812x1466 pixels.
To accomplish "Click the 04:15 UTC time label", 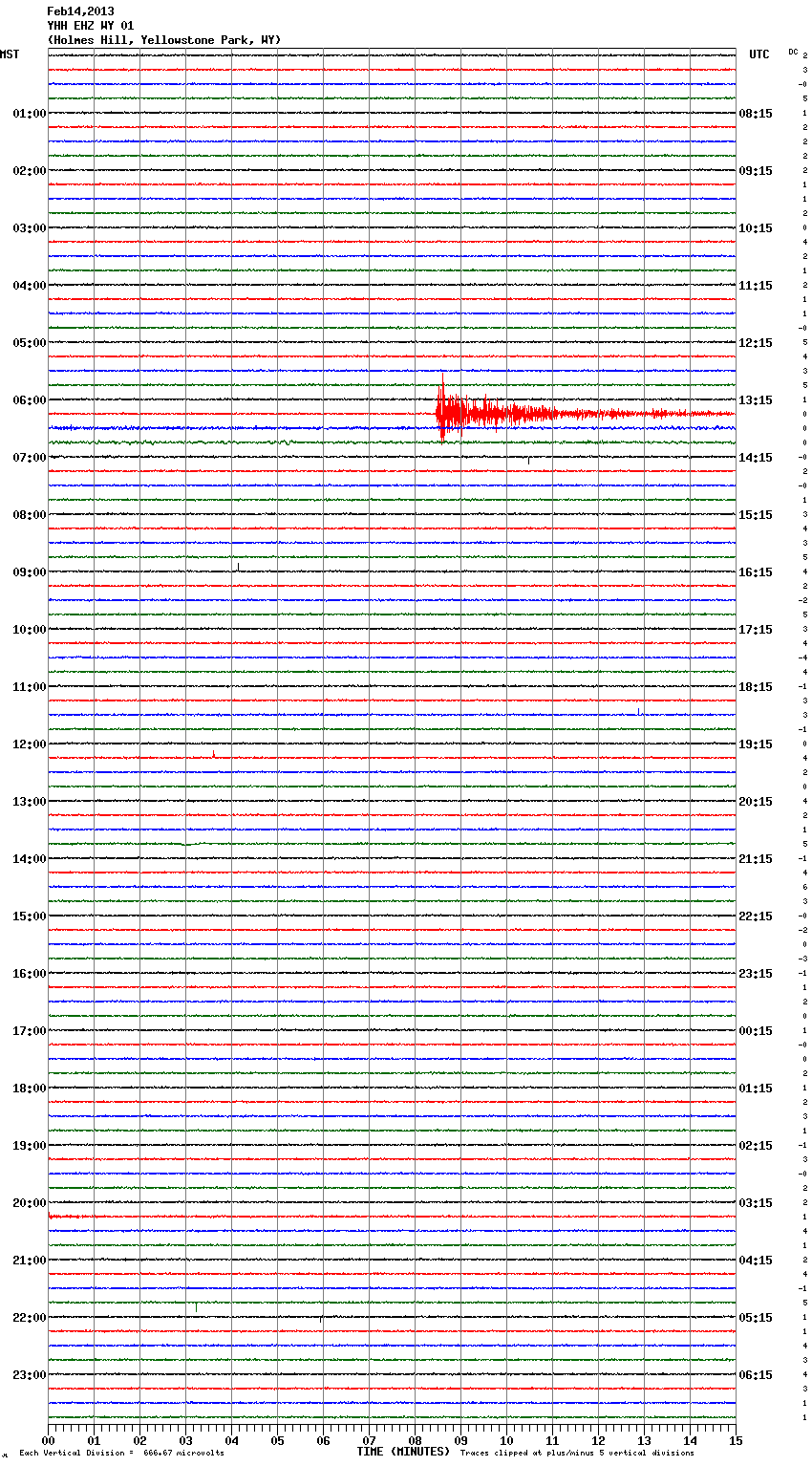I will 756,1261.
